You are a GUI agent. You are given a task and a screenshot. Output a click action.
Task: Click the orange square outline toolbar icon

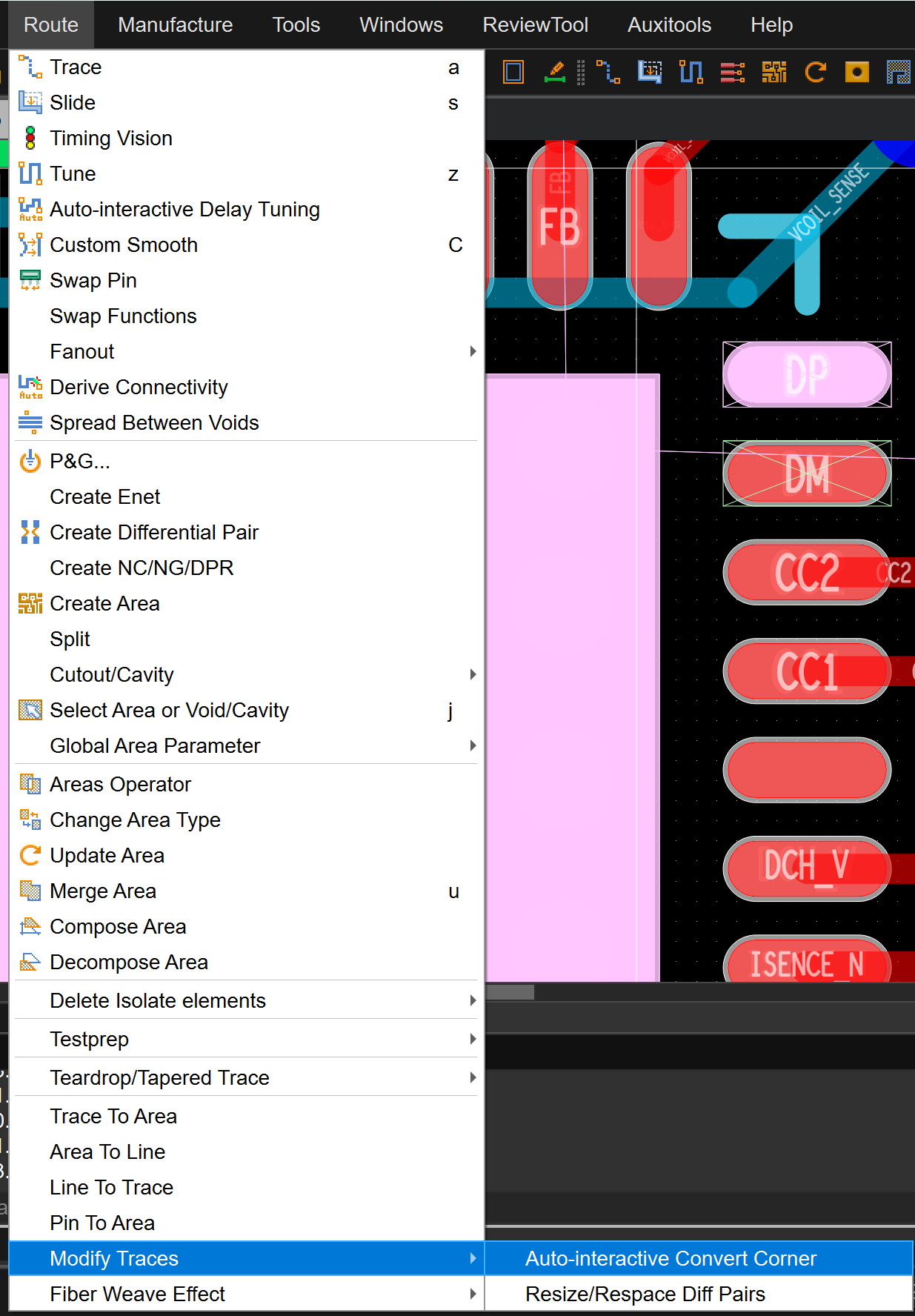(513, 72)
